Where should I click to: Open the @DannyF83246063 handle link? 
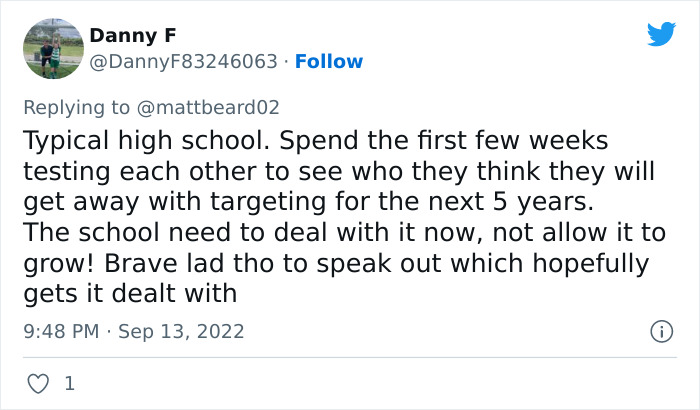(183, 62)
